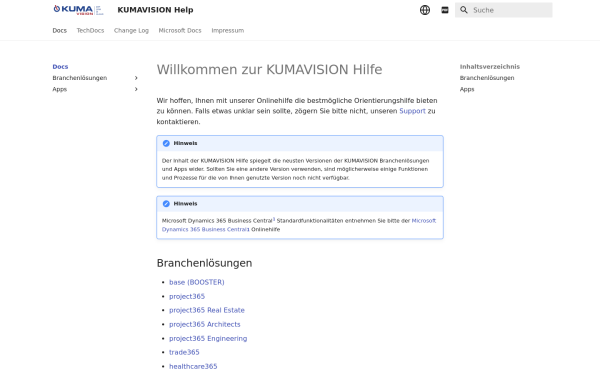Open the KUMAVISION Help title link
The width and height of the screenshot is (600, 375).
[x=155, y=10]
